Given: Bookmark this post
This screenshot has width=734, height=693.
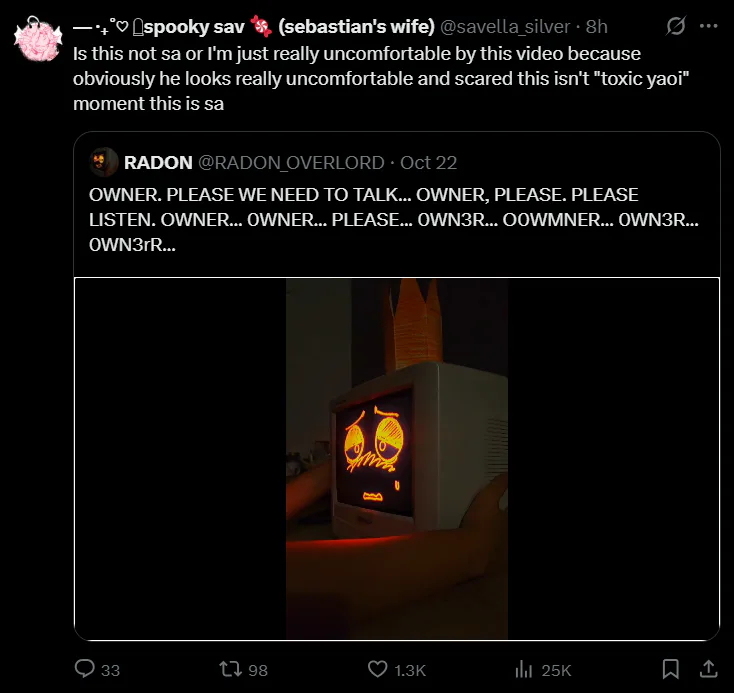Looking at the screenshot, I should click(x=672, y=668).
